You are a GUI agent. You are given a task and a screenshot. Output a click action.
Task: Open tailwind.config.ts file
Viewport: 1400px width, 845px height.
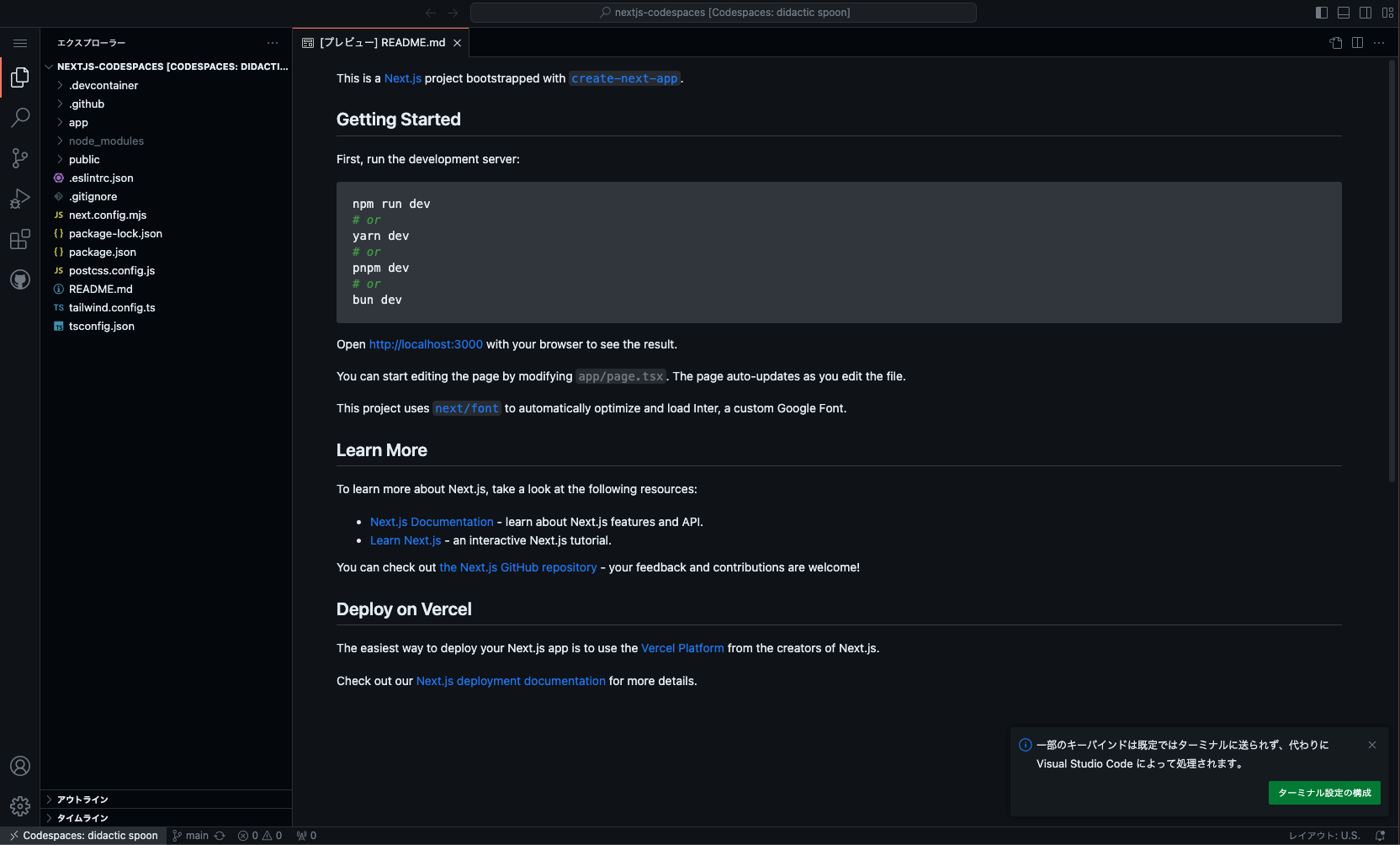(167, 307)
